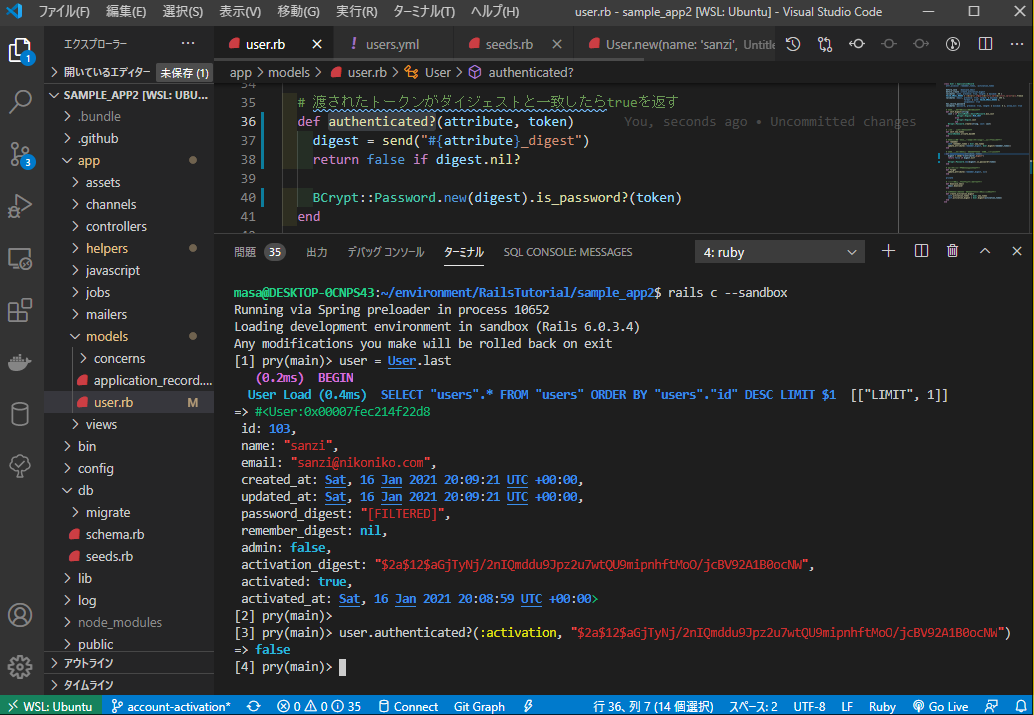
Task: Maximize the panel with the up chevron
Action: tap(984, 252)
